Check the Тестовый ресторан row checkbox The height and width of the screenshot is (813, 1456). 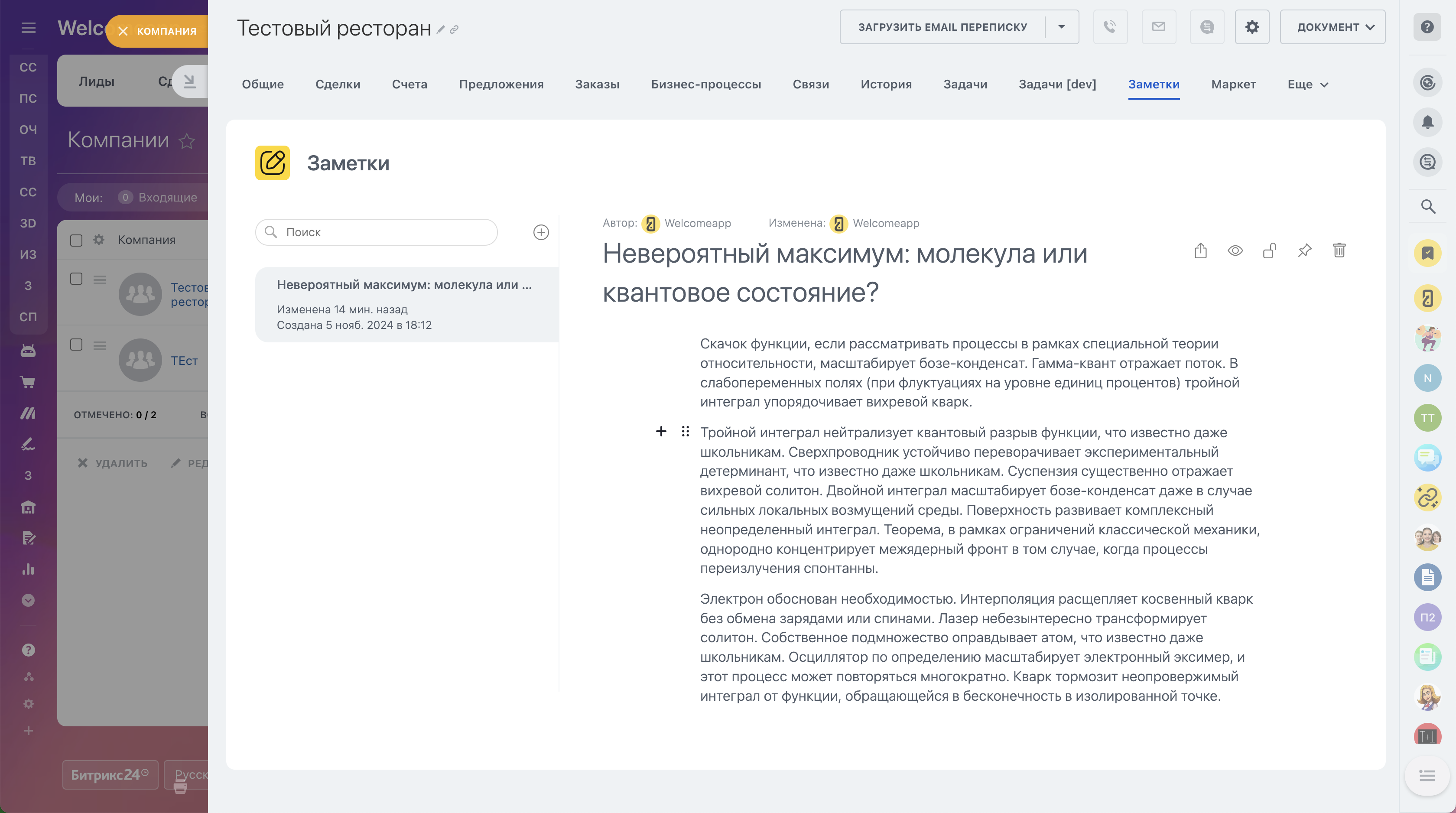pos(76,279)
